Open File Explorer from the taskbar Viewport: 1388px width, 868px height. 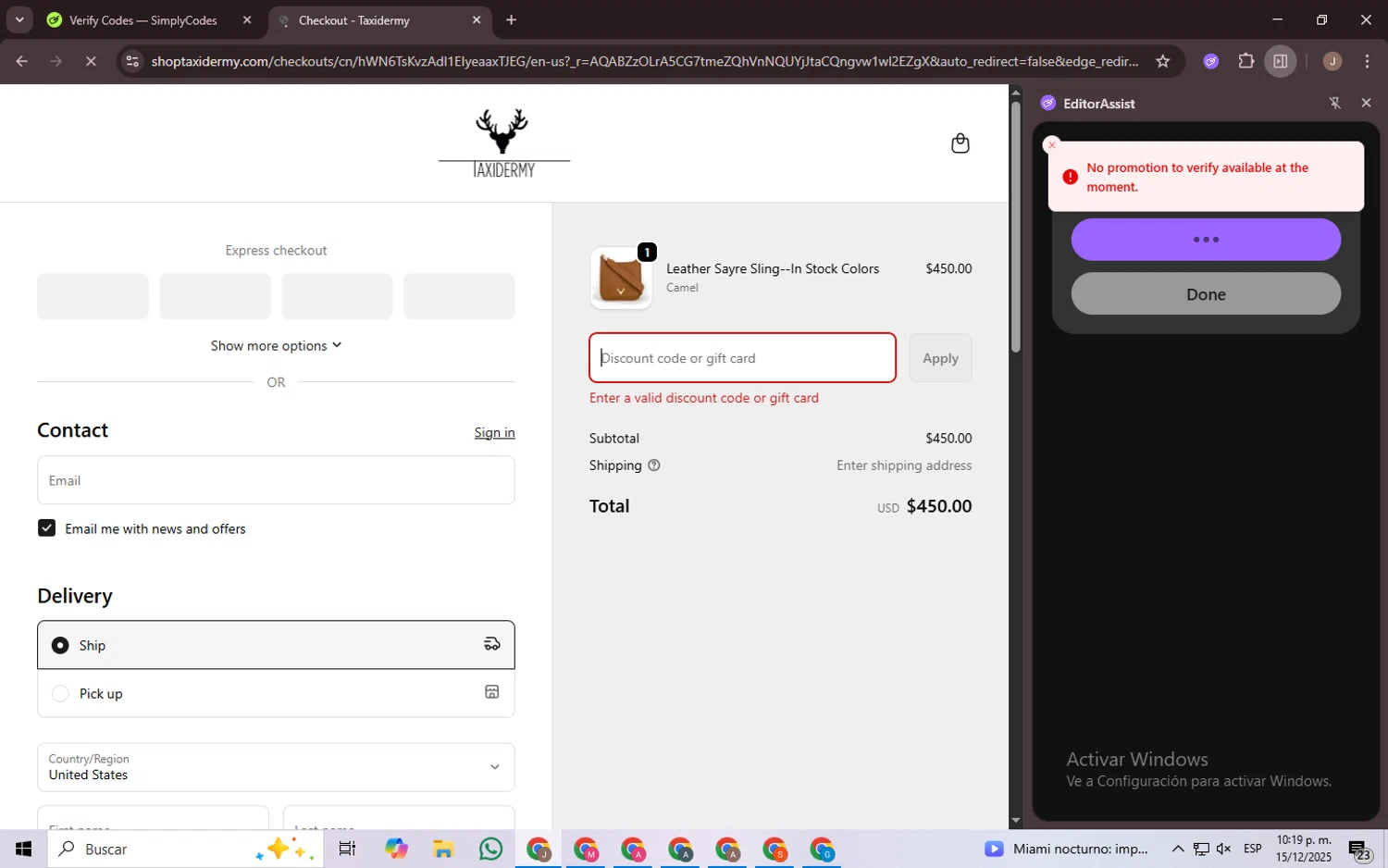click(443, 849)
